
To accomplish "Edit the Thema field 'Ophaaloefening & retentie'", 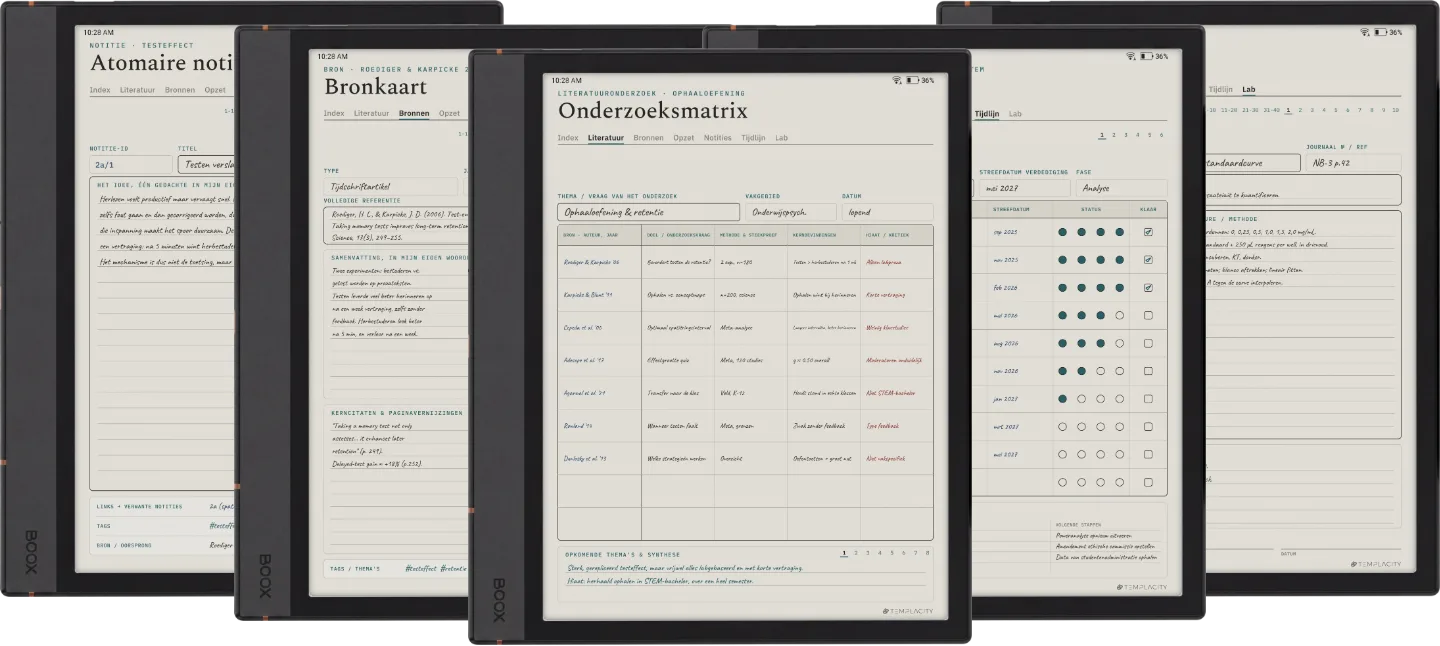I will click(649, 212).
